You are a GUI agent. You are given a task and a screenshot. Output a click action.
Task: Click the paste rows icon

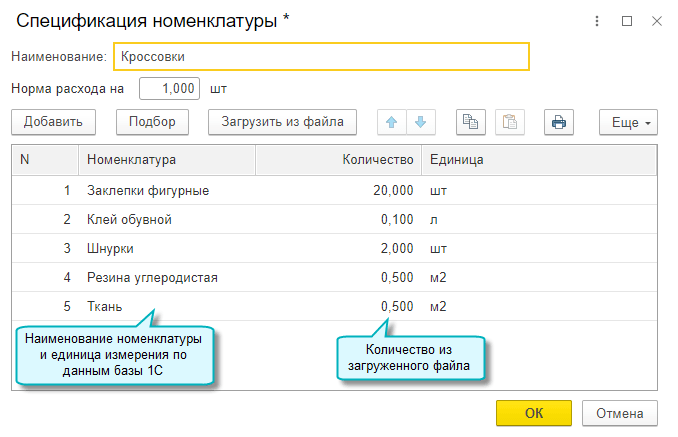coord(510,122)
